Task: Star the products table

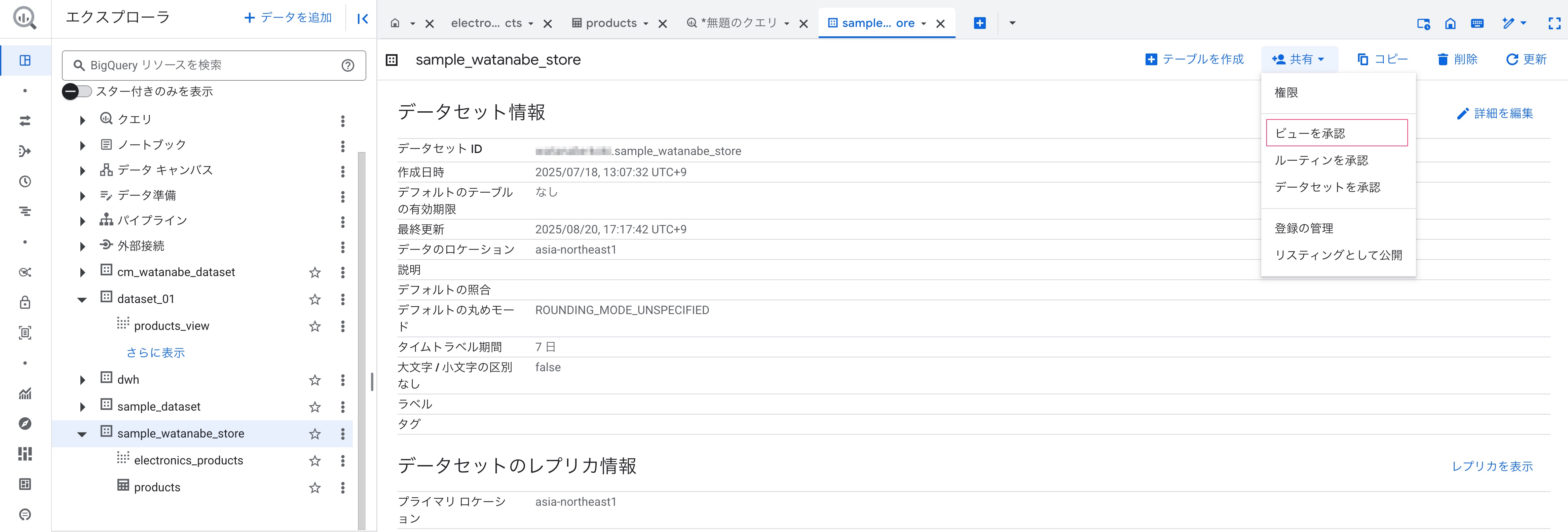Action: 315,488
